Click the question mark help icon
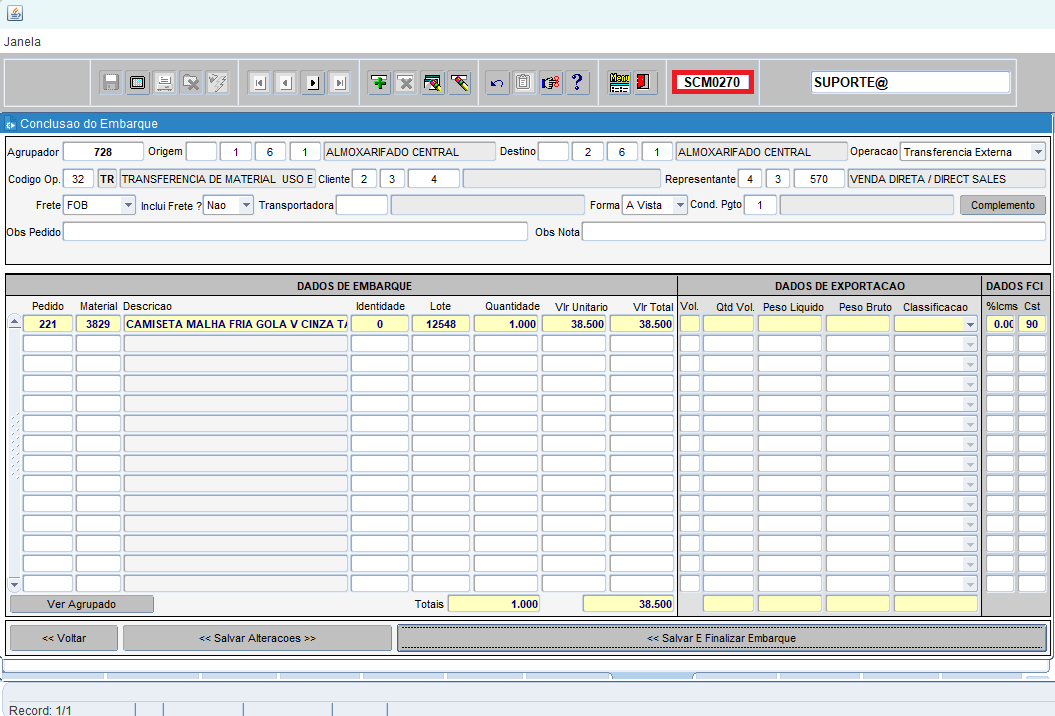Screen dimensions: 1055x716 tap(577, 83)
